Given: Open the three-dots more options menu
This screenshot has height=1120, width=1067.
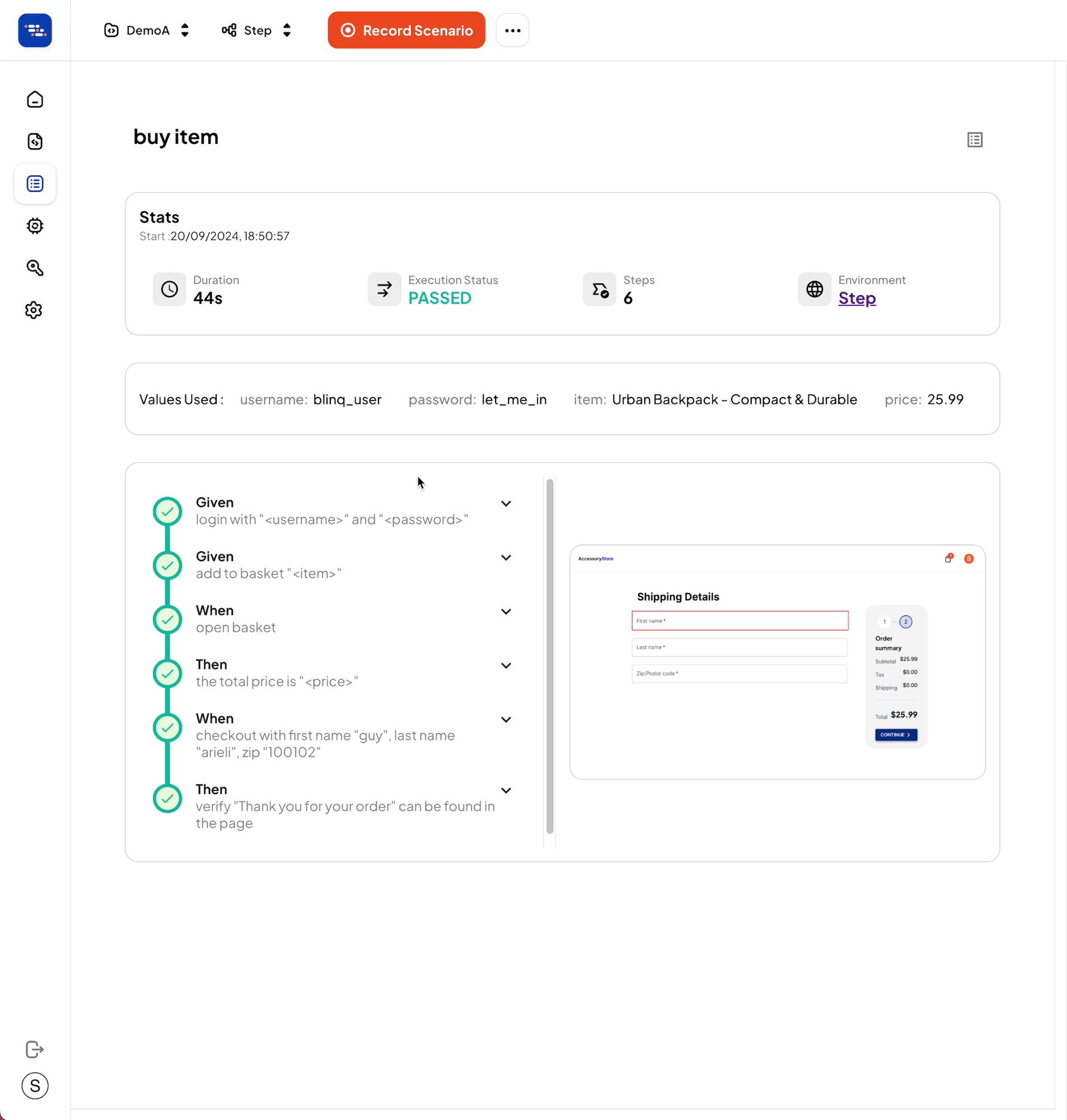Looking at the screenshot, I should [x=512, y=30].
